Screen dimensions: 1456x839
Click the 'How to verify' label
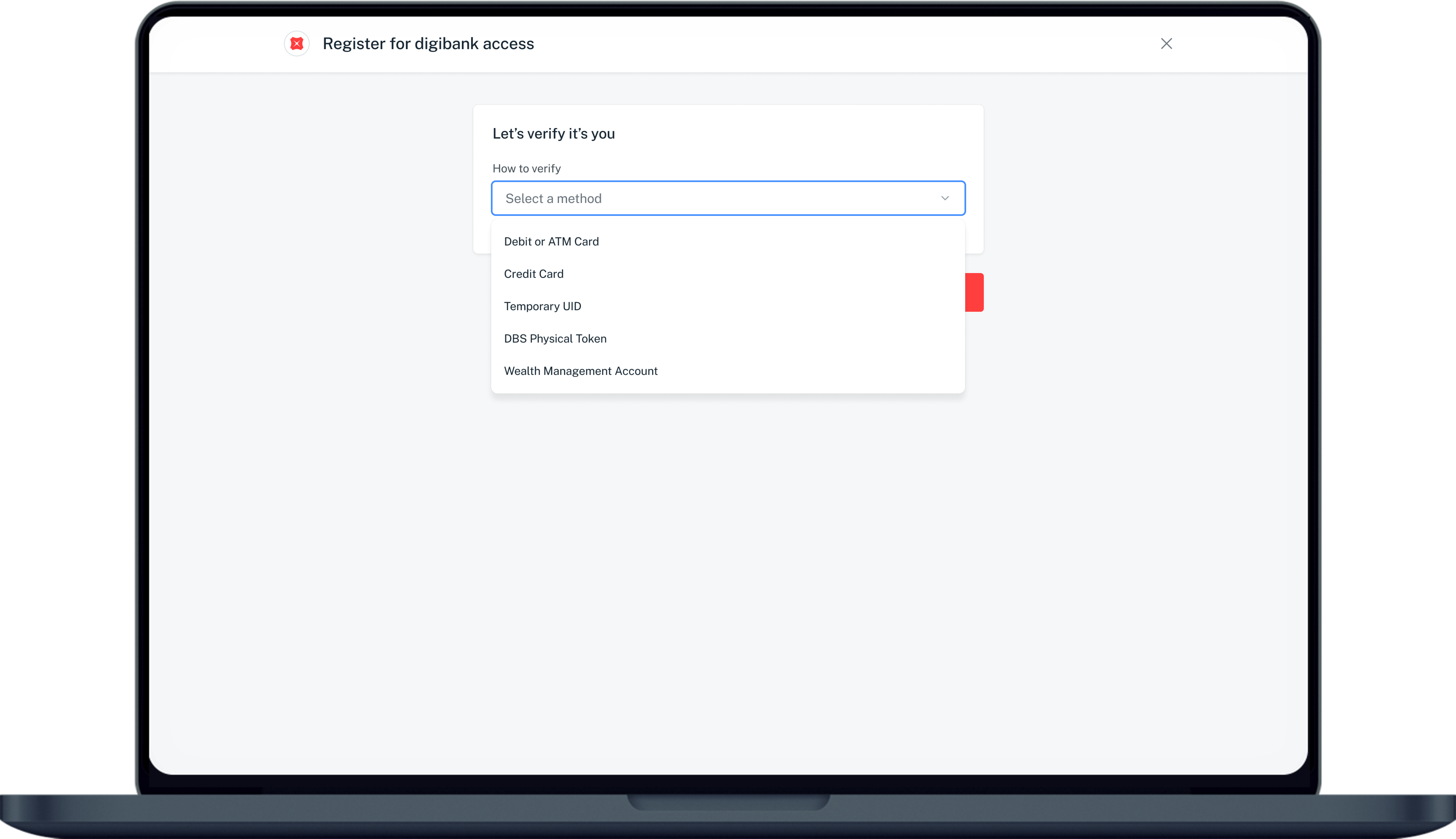526,168
